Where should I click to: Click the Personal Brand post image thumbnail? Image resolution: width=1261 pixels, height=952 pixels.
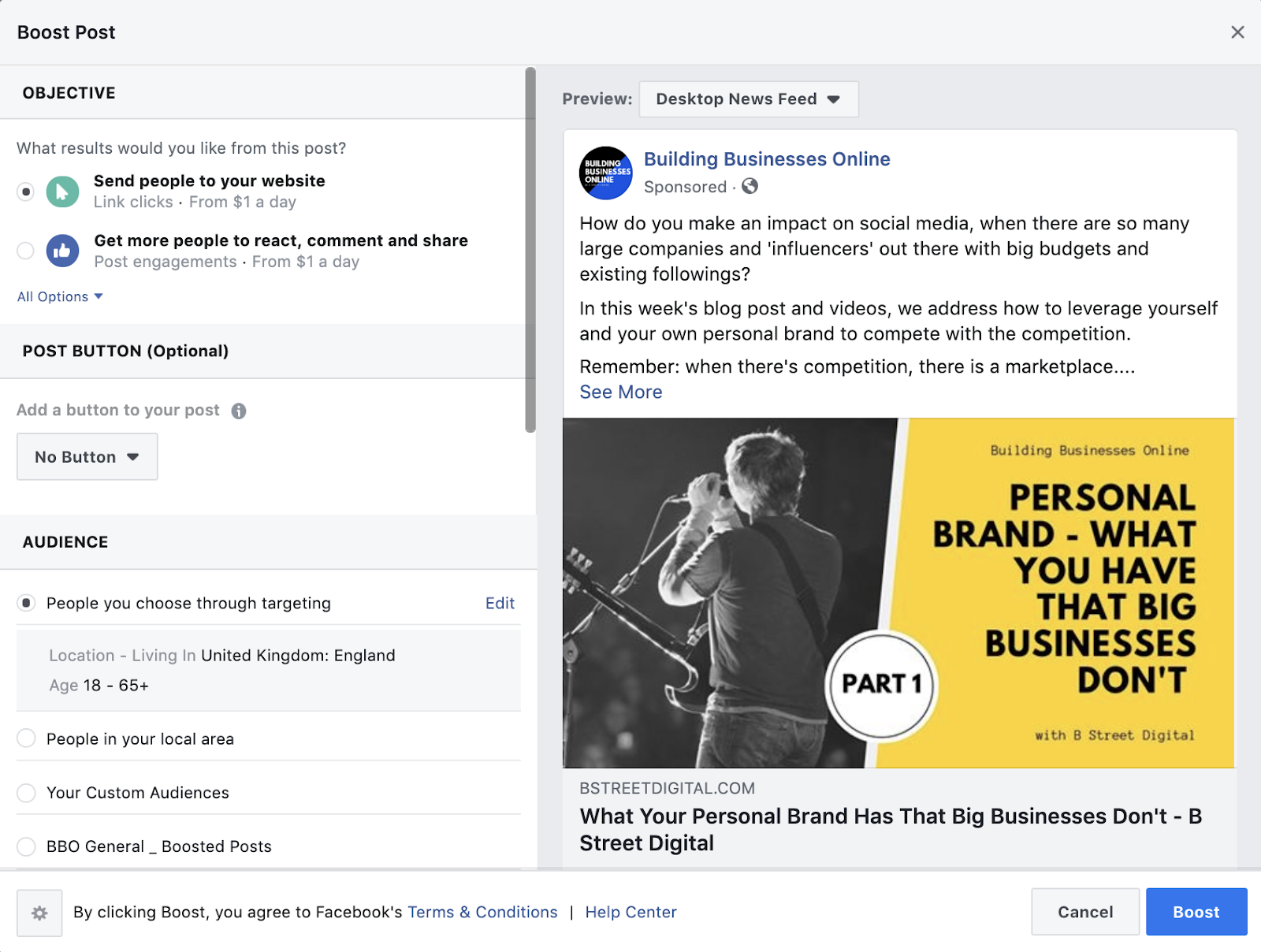pos(898,593)
